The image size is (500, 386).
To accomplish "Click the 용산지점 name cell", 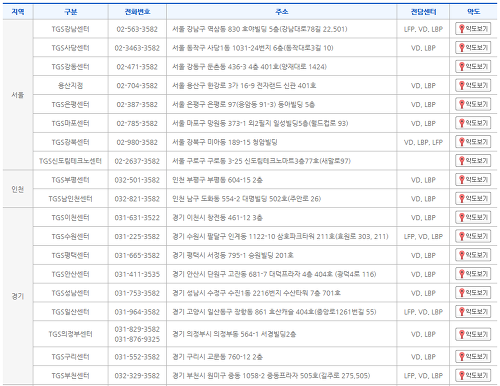I will 71,86.
